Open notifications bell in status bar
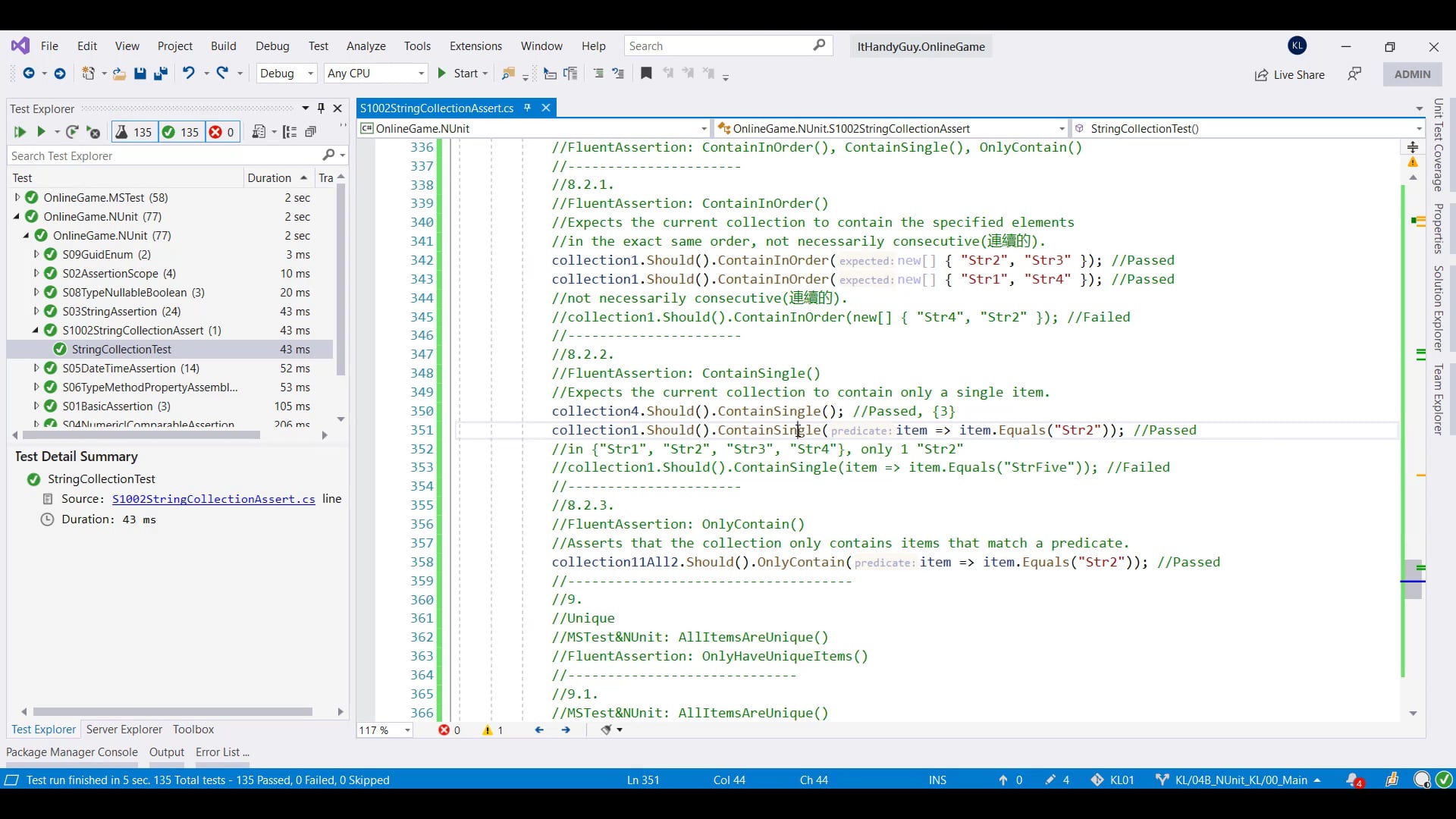This screenshot has width=1456, height=819. tap(1355, 780)
